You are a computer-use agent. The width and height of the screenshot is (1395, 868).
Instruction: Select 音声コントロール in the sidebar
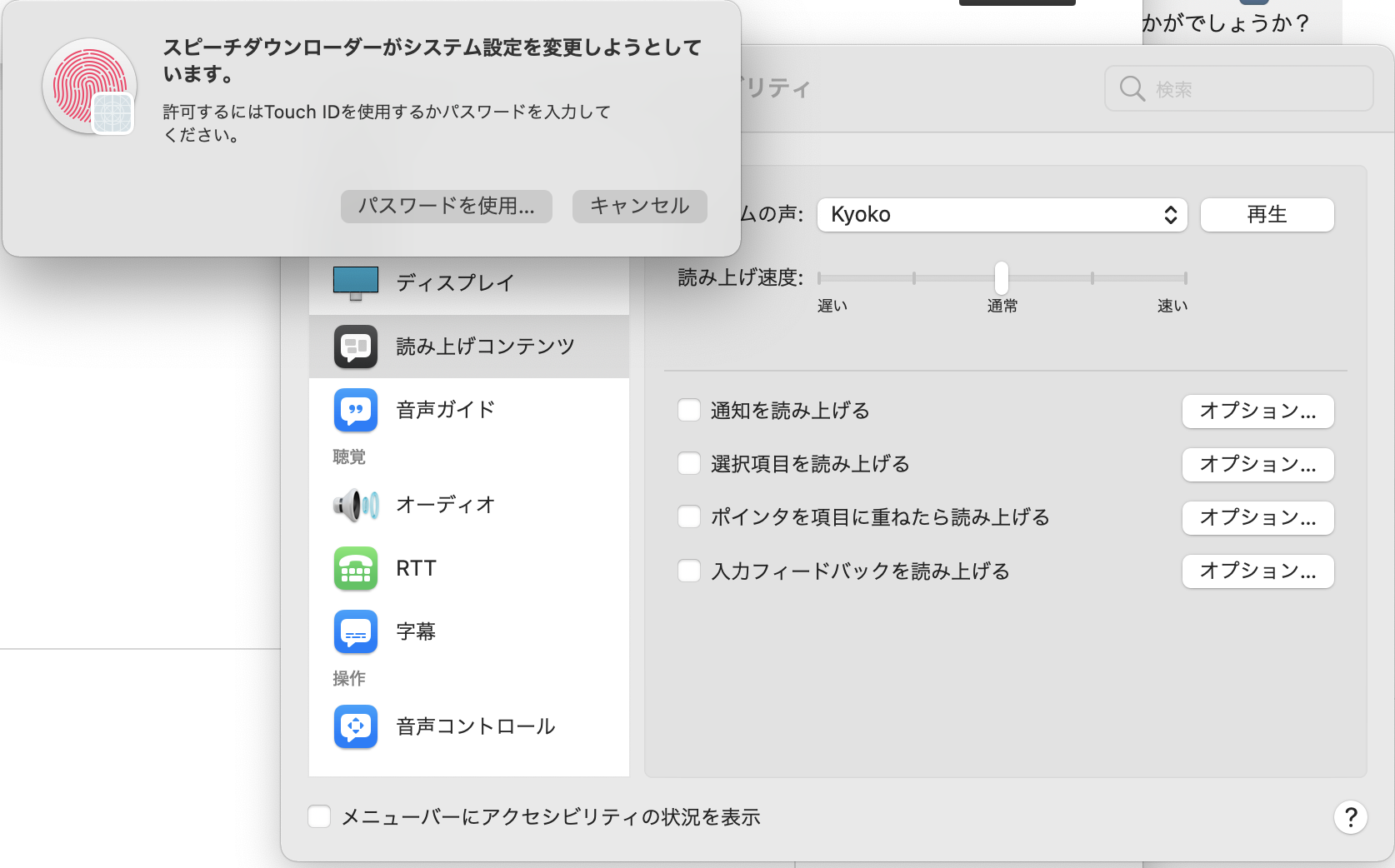(x=469, y=726)
